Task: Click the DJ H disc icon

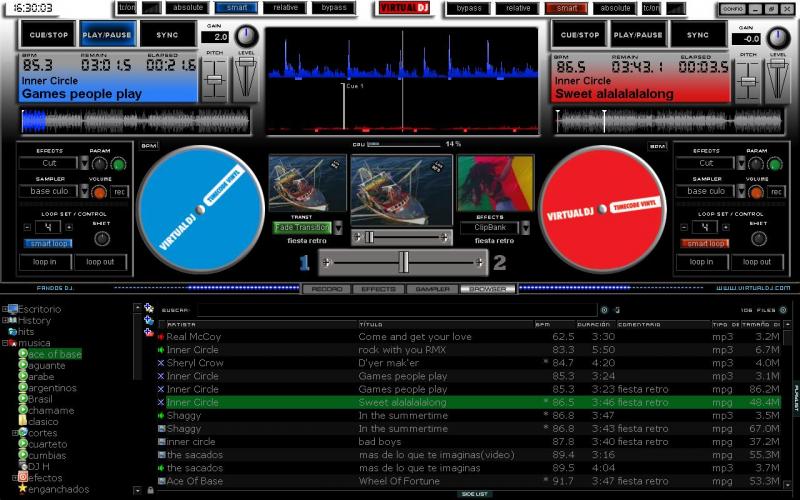Action: 23,466
